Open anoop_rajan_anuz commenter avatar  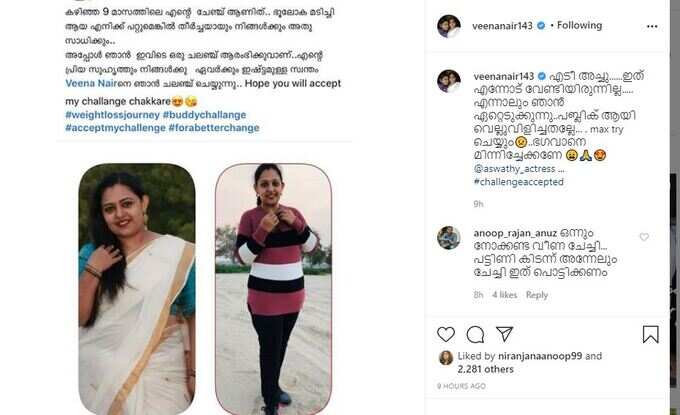coord(449,238)
